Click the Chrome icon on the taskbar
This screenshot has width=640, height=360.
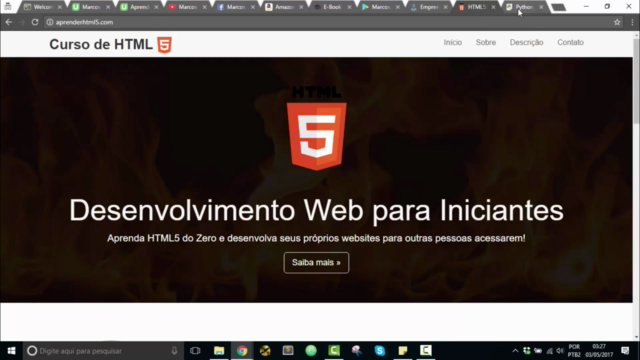(242, 351)
